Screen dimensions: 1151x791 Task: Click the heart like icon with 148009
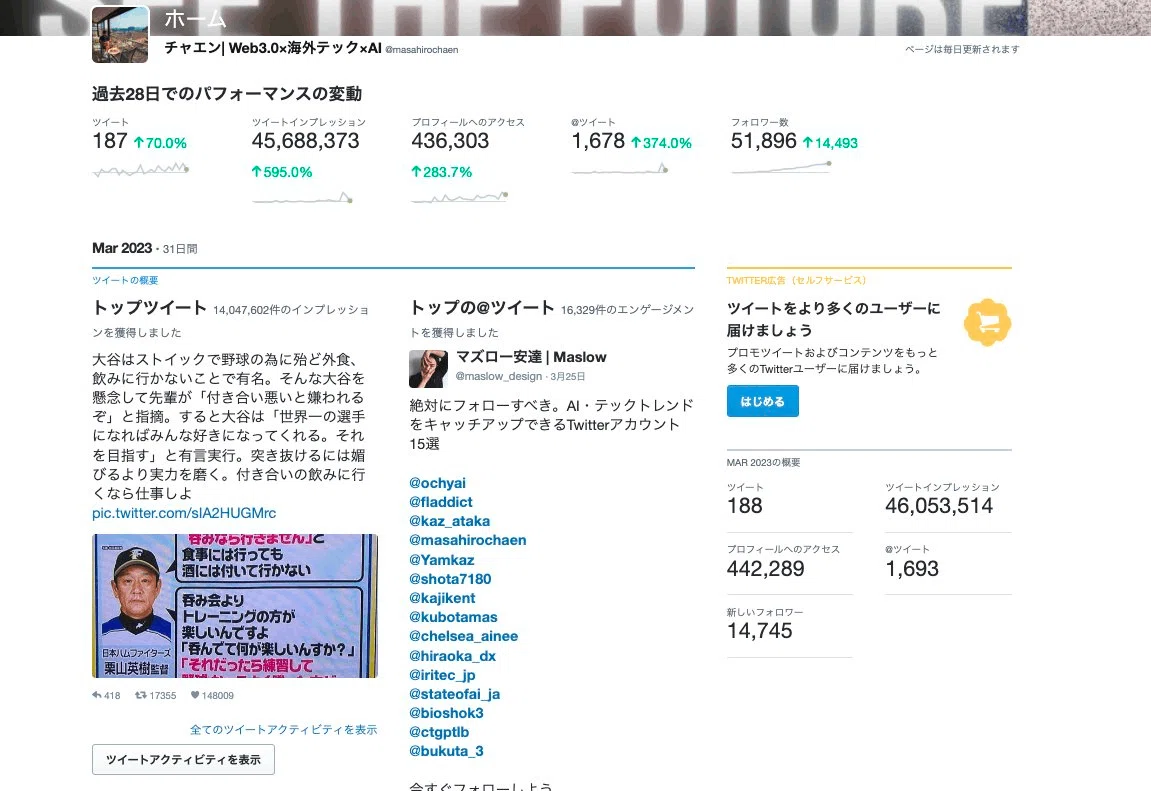point(195,695)
